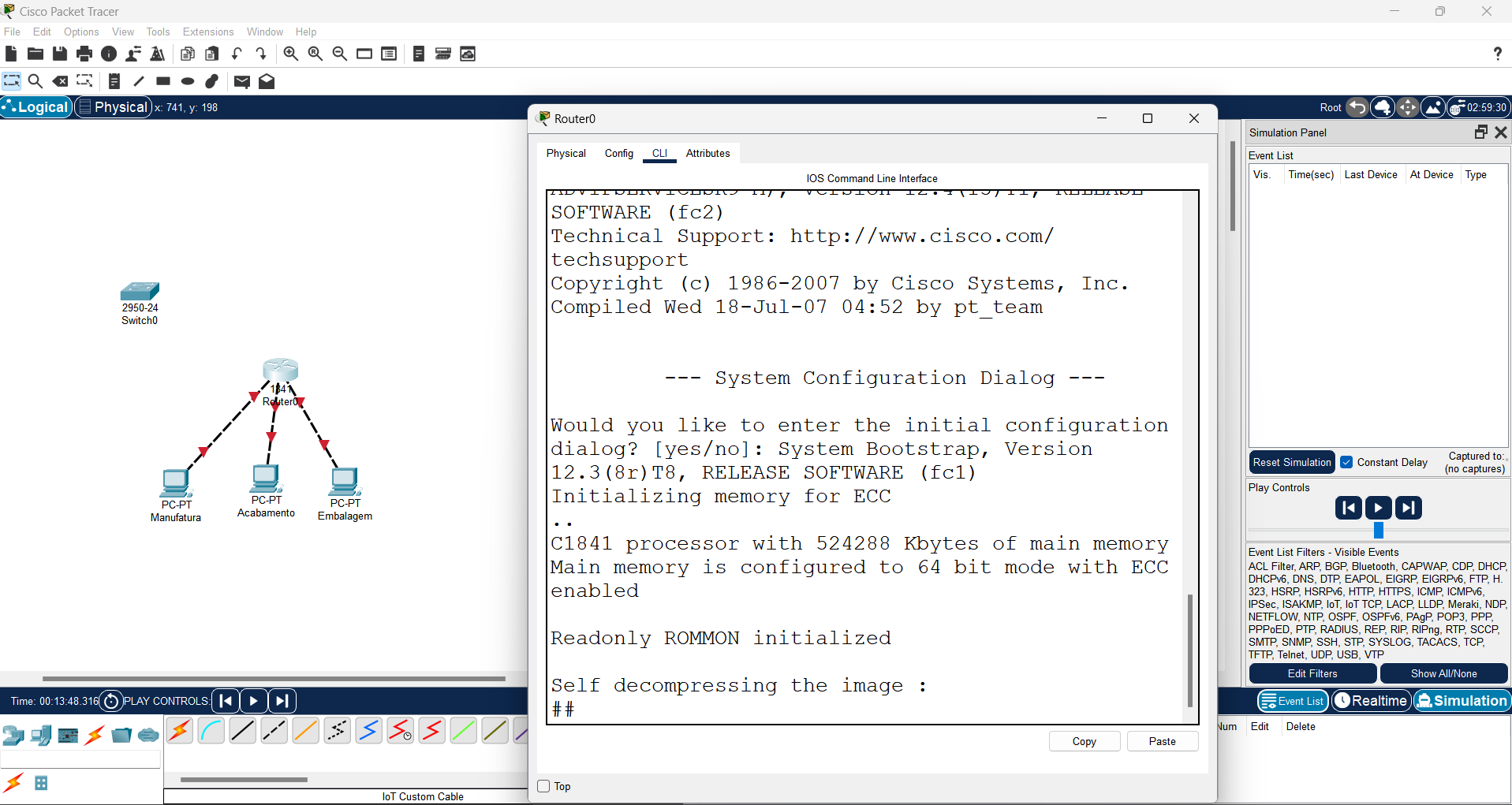
Task: Open the End Devices category
Action: (41, 736)
